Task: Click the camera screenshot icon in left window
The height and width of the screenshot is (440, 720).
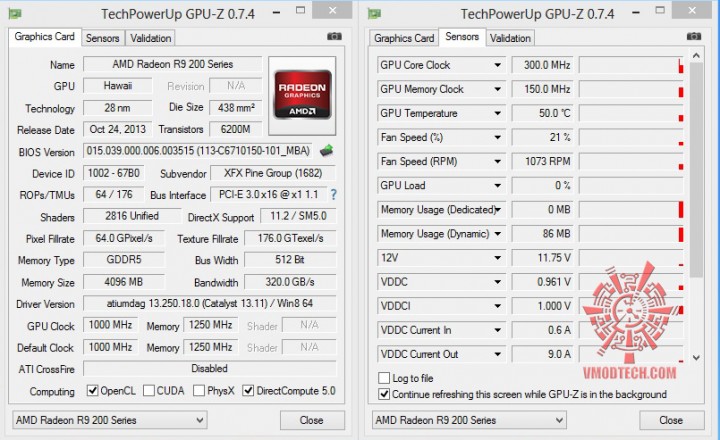Action: pos(334,36)
